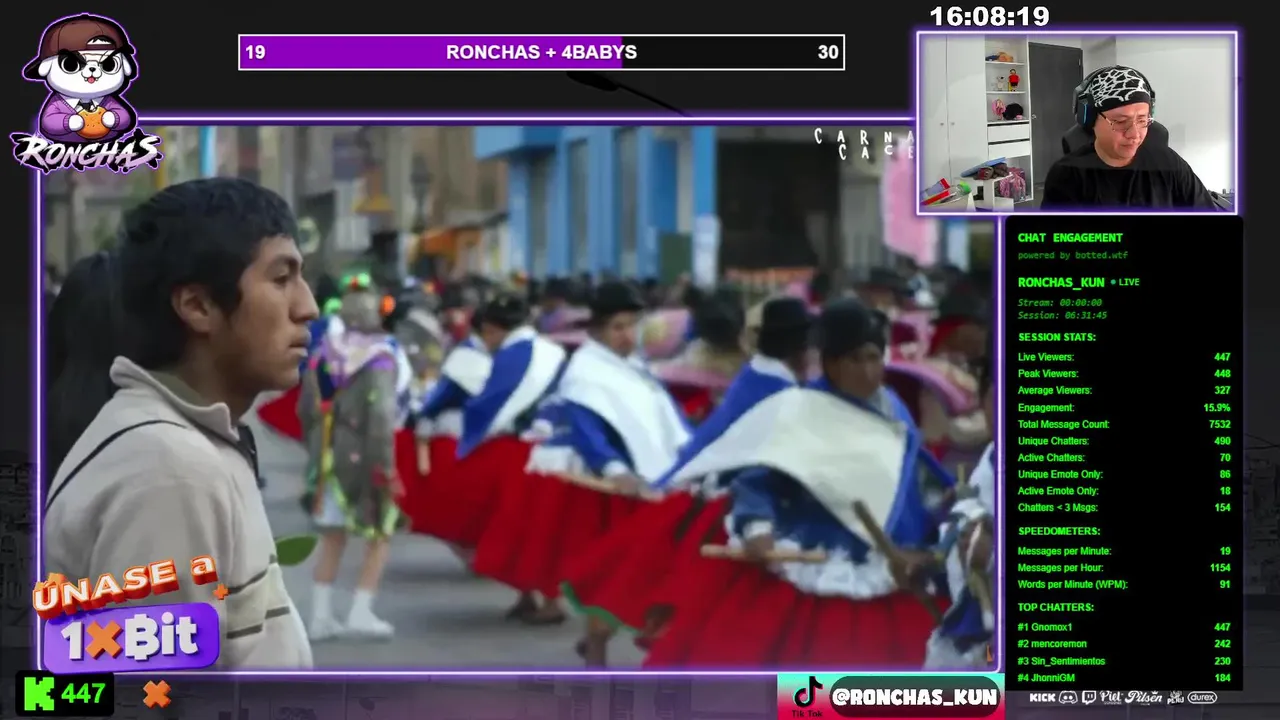Click top chatter #1 Gnomox1

(1124, 627)
